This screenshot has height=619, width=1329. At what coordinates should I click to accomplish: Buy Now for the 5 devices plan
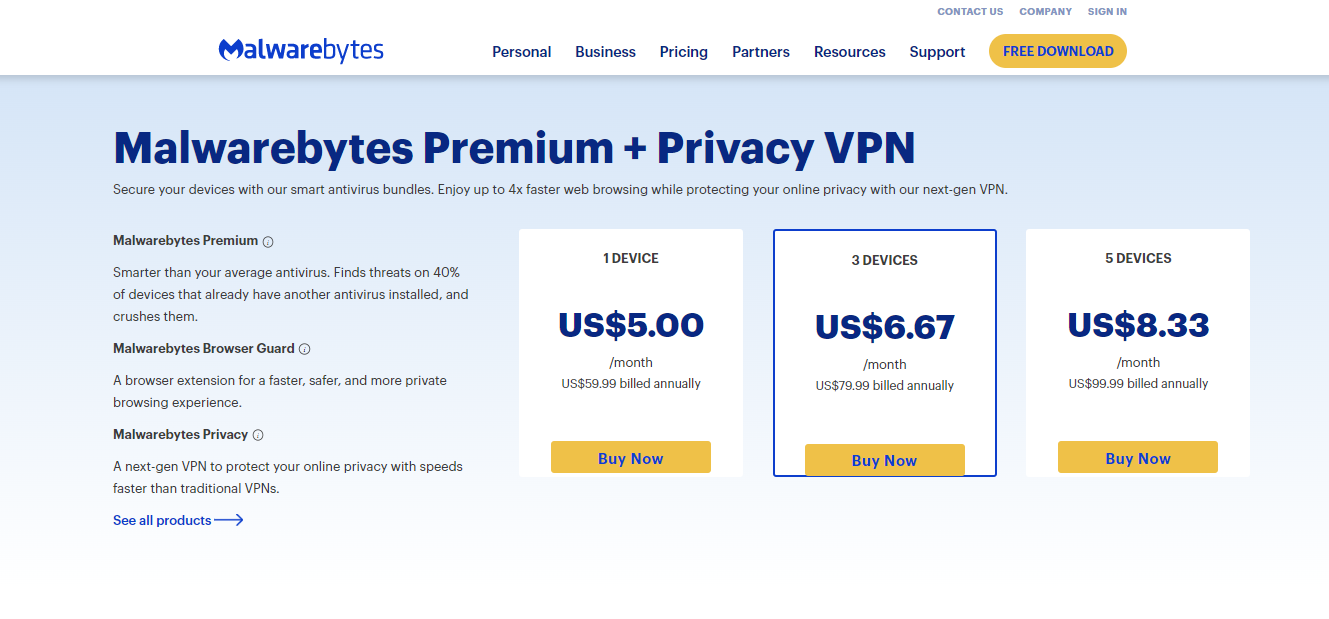coord(1138,458)
